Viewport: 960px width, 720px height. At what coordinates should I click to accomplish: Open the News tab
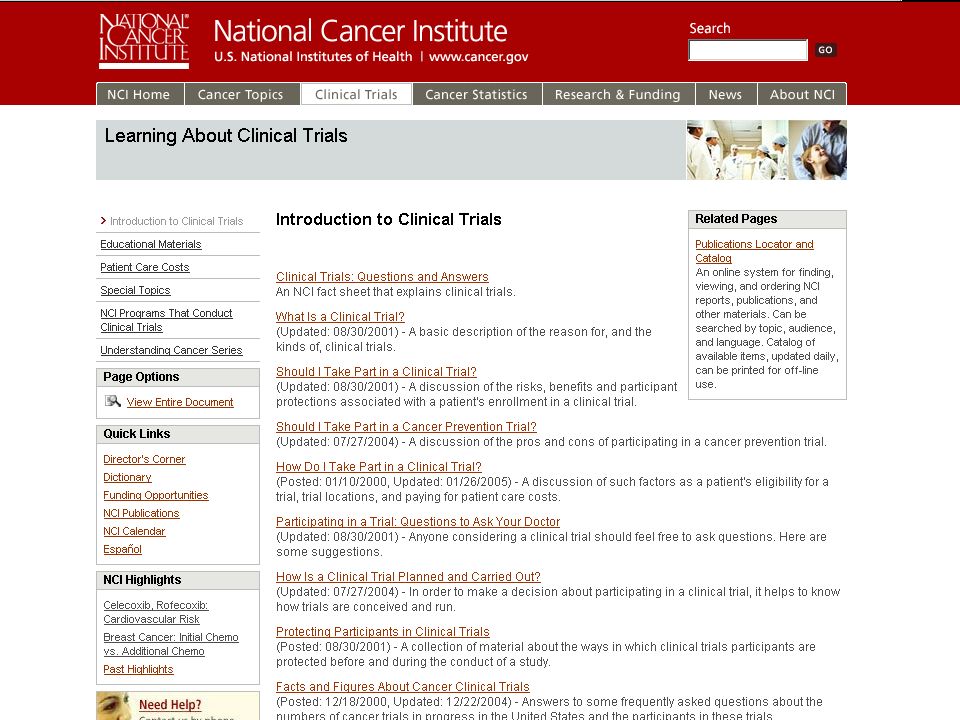pos(726,94)
